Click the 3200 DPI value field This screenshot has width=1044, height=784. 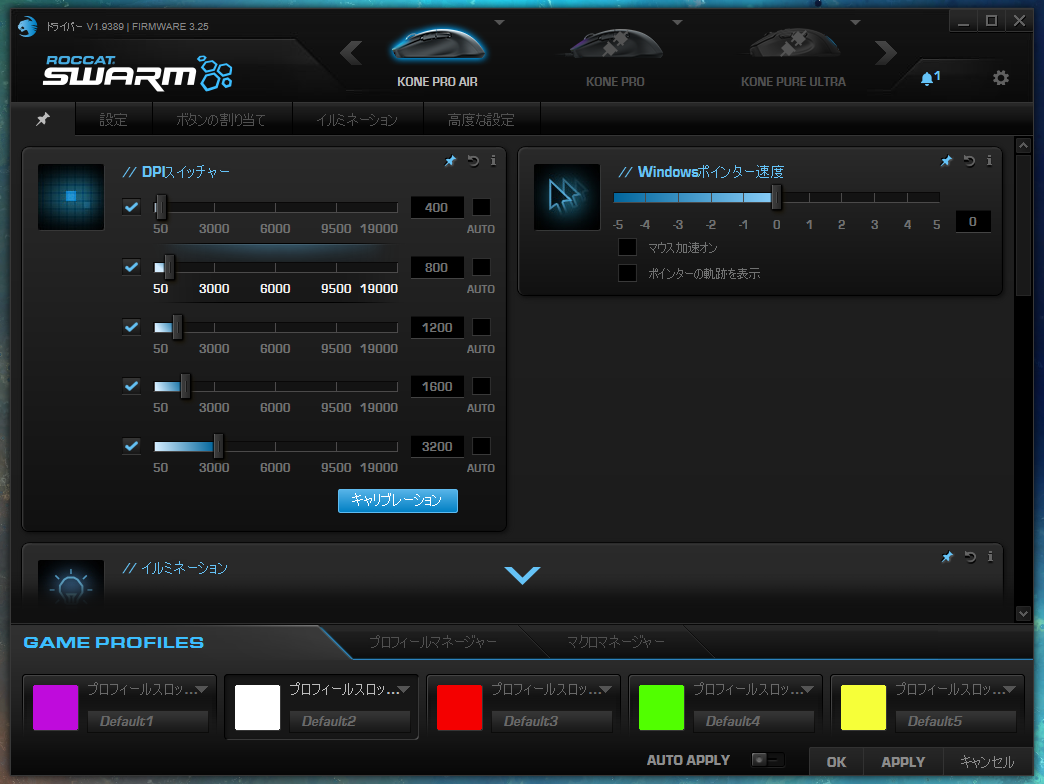tap(437, 446)
